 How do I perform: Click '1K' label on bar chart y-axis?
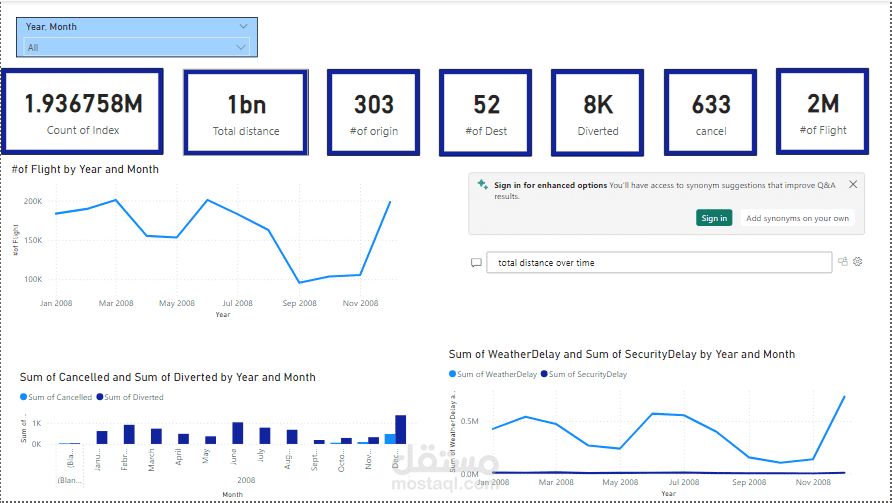(36, 423)
